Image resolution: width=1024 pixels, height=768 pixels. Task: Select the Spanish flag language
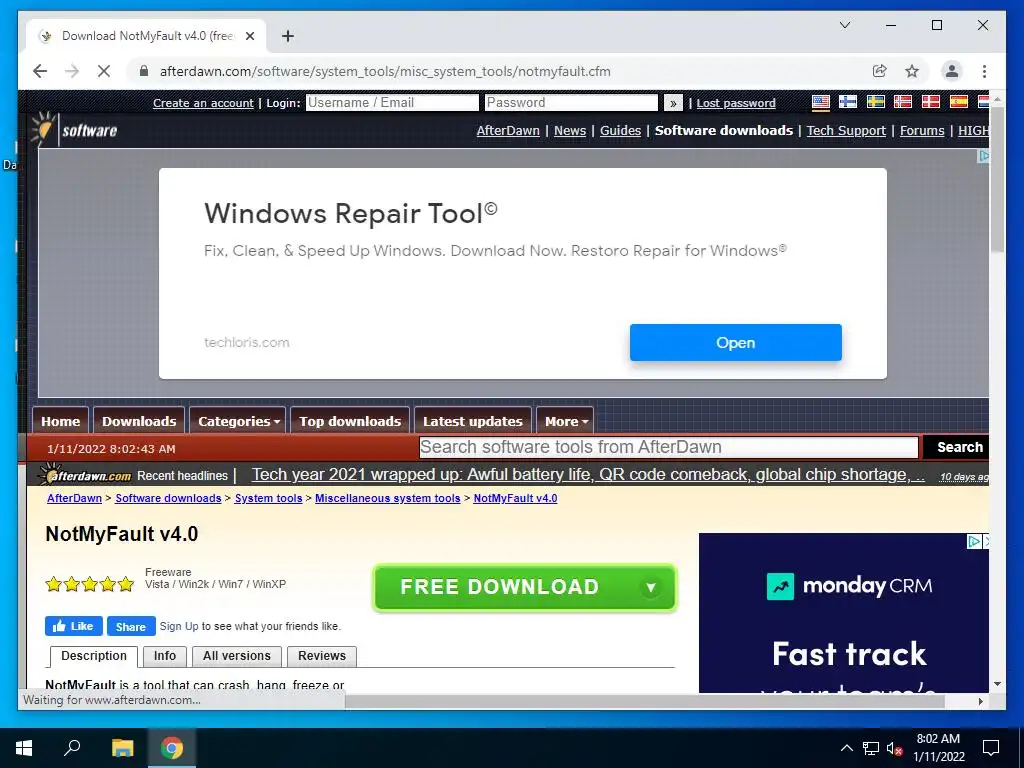pyautogui.click(x=958, y=102)
